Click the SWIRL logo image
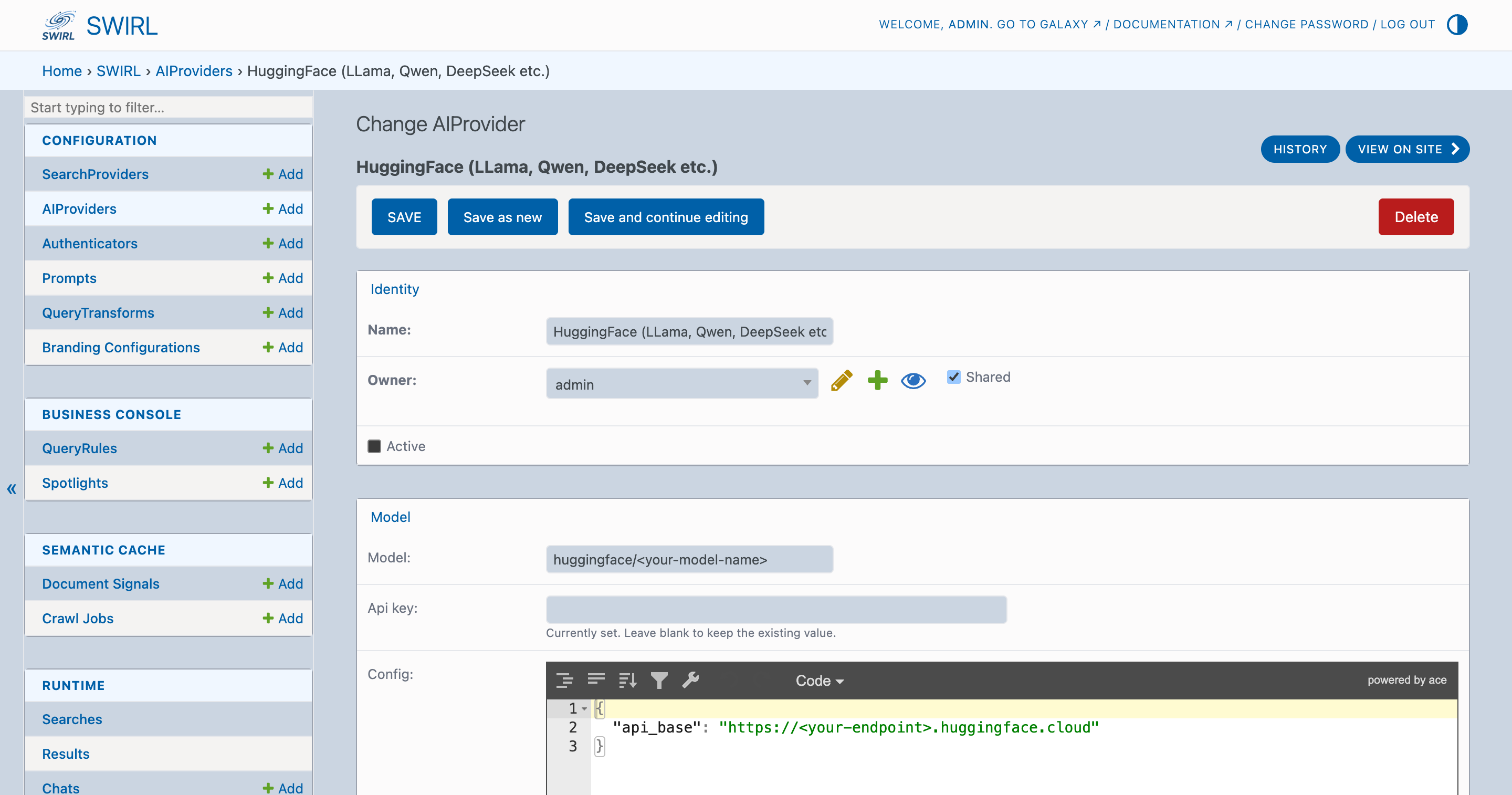 (58, 25)
